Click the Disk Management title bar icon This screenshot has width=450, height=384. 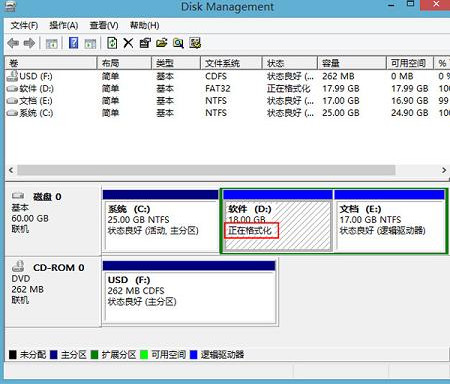(x=10, y=6)
